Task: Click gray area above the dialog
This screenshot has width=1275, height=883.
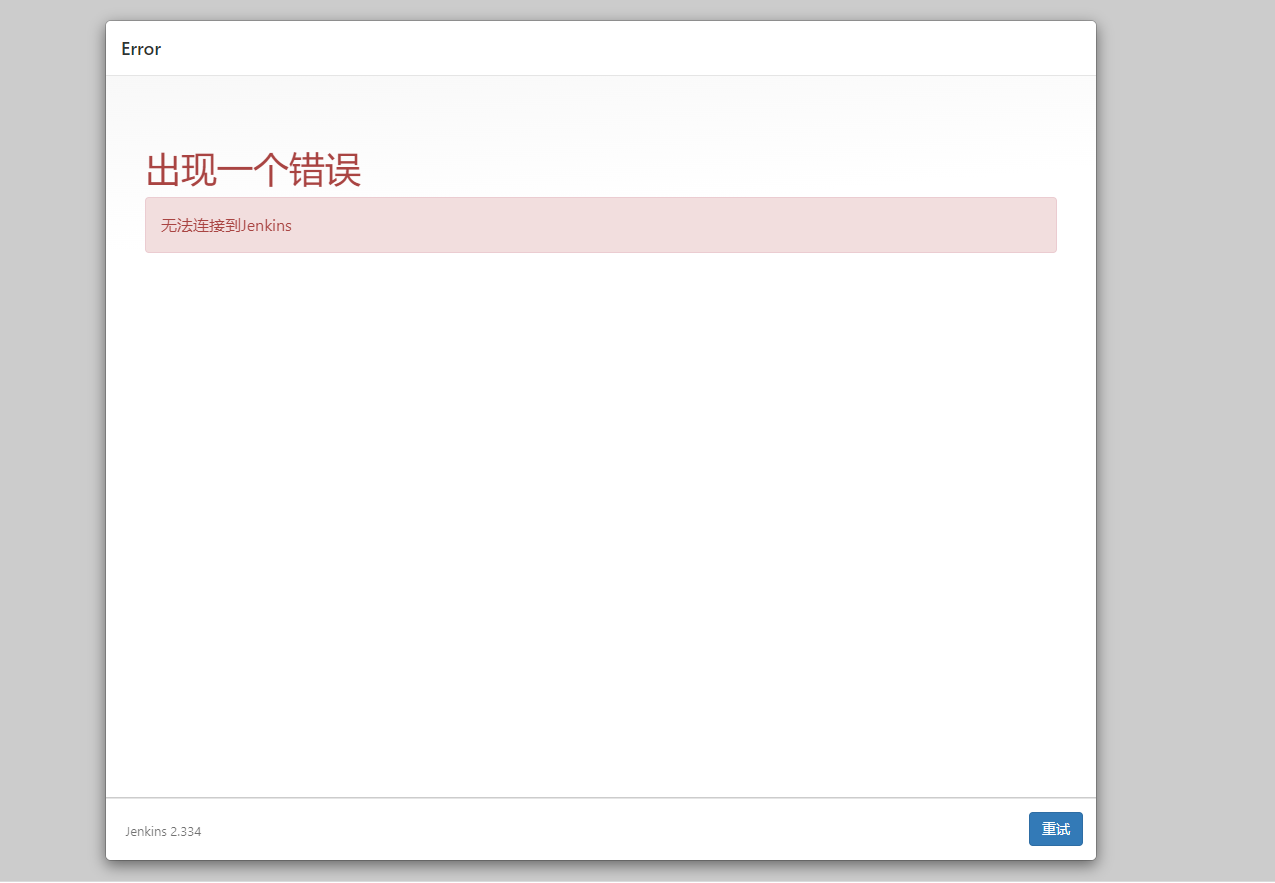Action: coord(600,9)
